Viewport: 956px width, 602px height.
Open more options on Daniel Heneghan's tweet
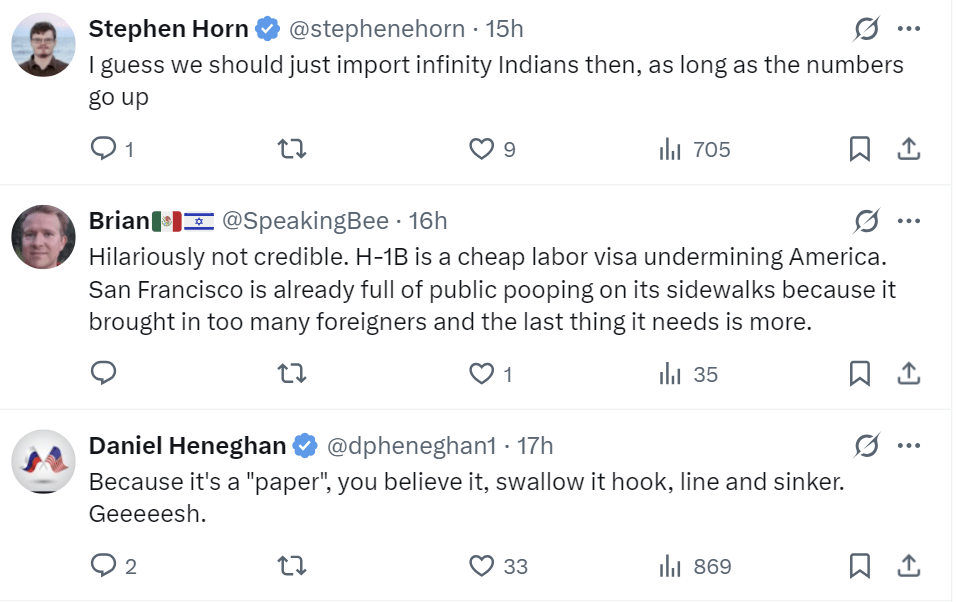tap(908, 444)
